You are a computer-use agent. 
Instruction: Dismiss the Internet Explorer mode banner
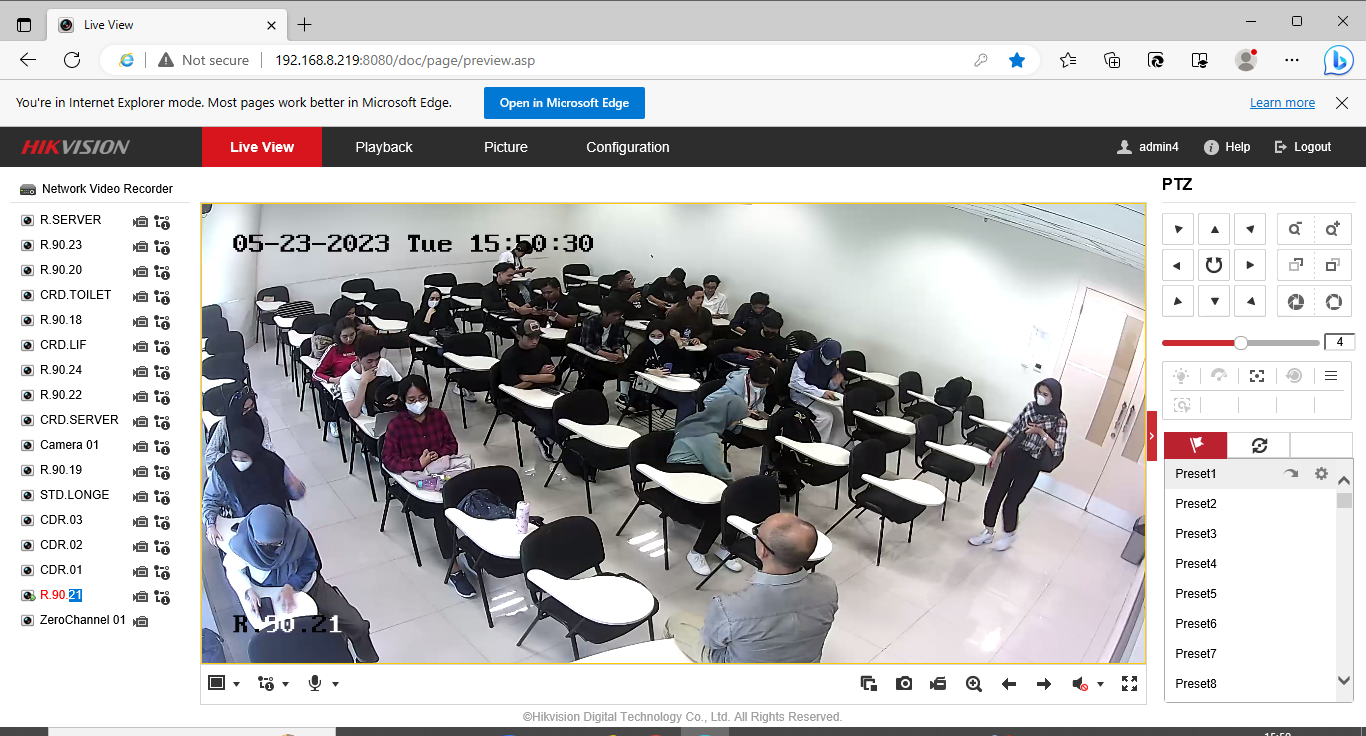point(1341,103)
